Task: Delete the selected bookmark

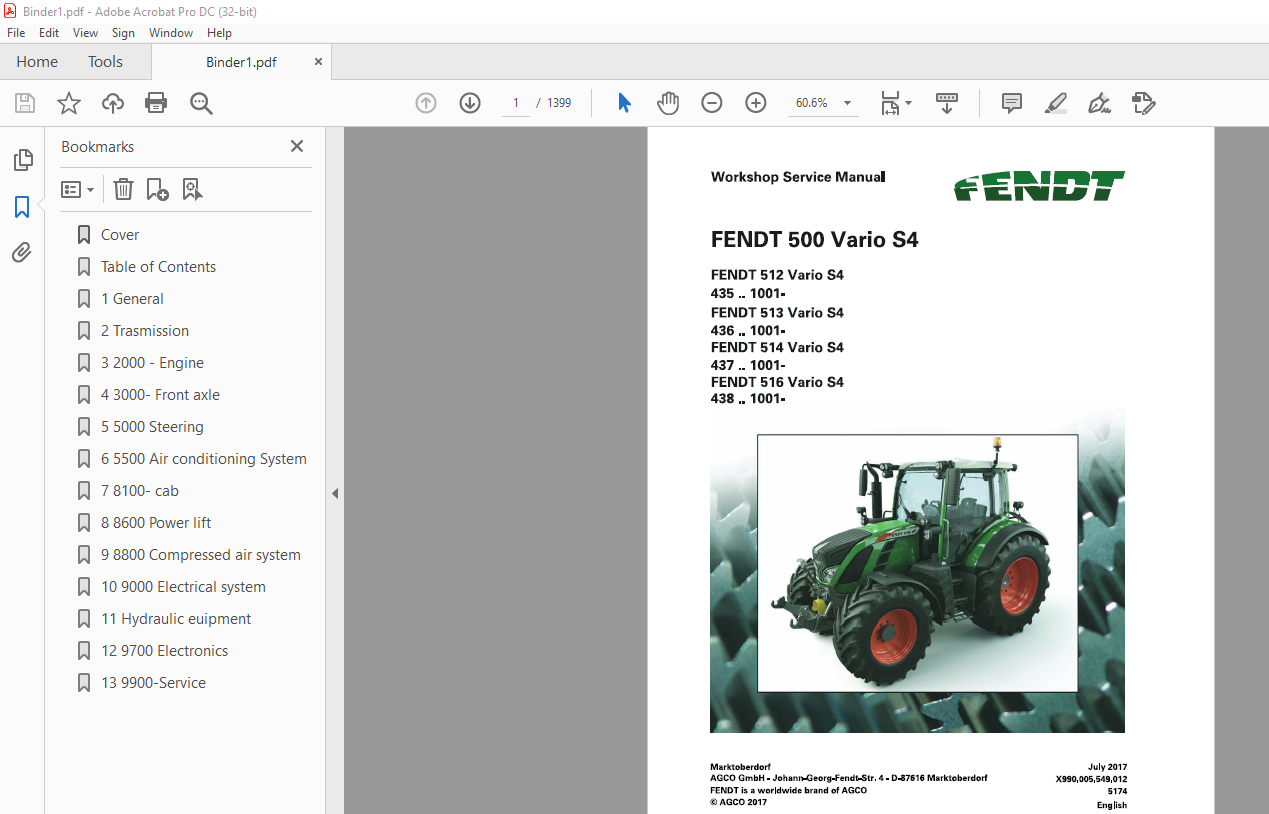Action: point(123,189)
